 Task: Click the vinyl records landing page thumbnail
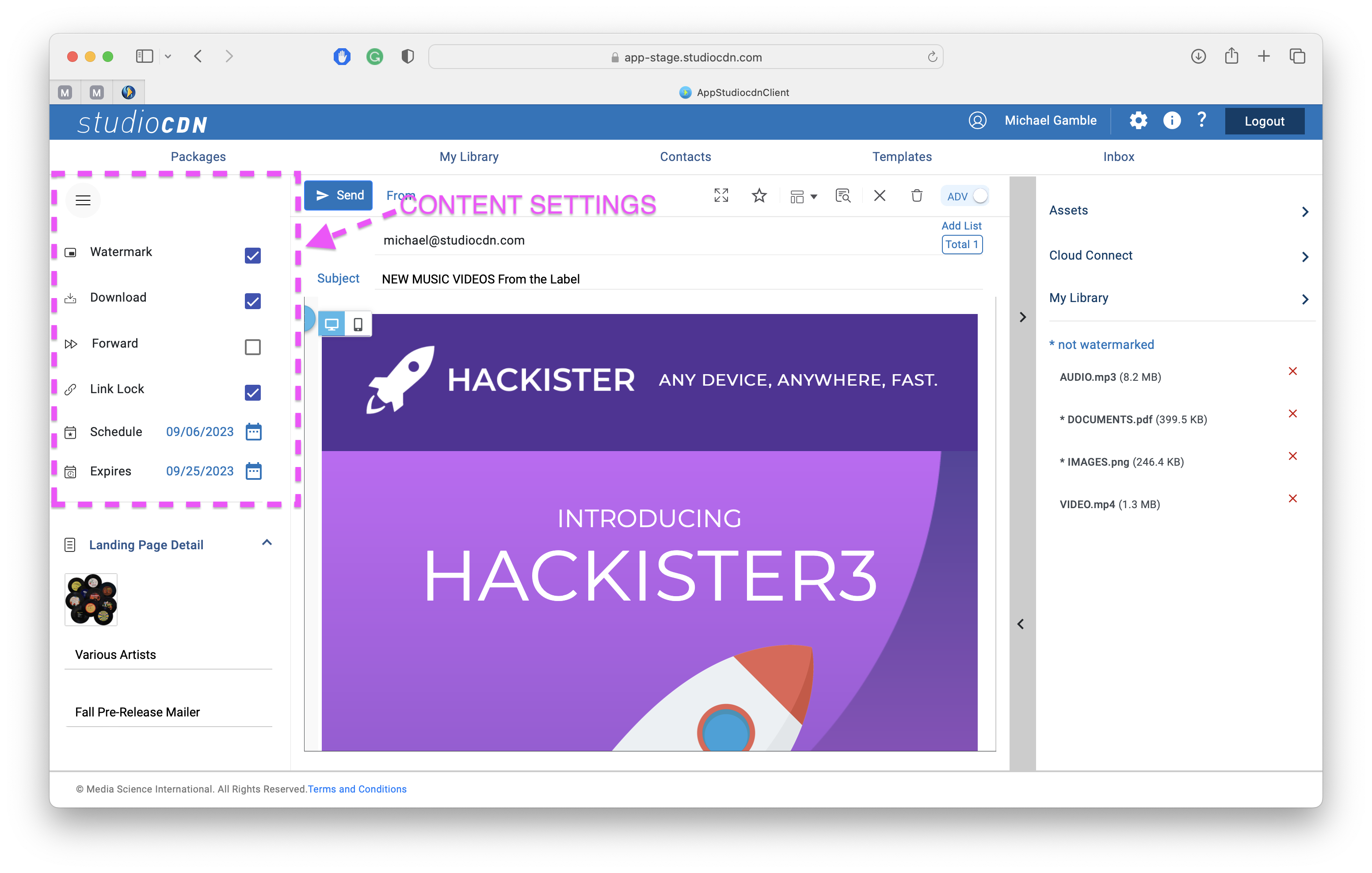91,599
